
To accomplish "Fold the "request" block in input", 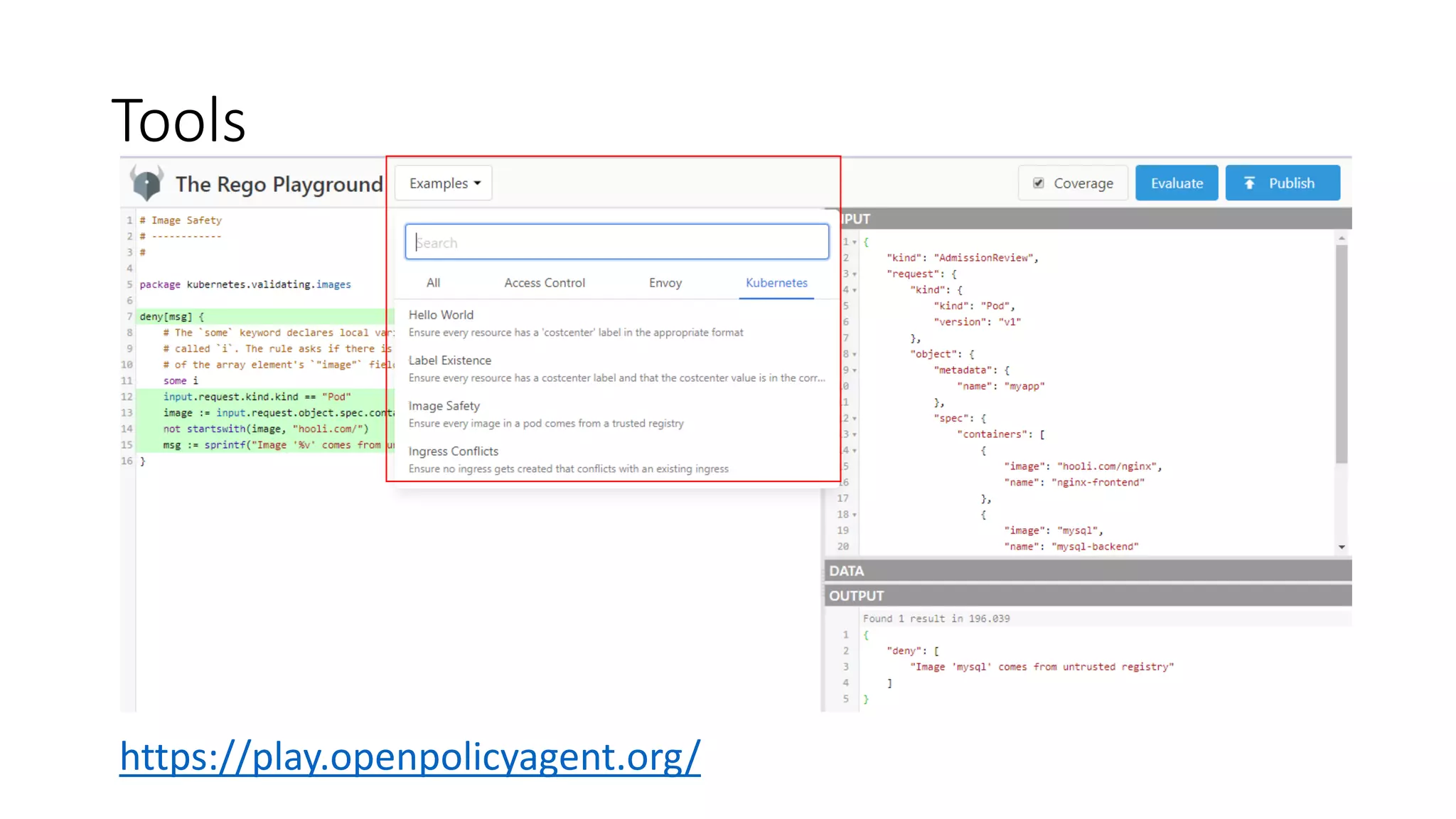I will (855, 274).
